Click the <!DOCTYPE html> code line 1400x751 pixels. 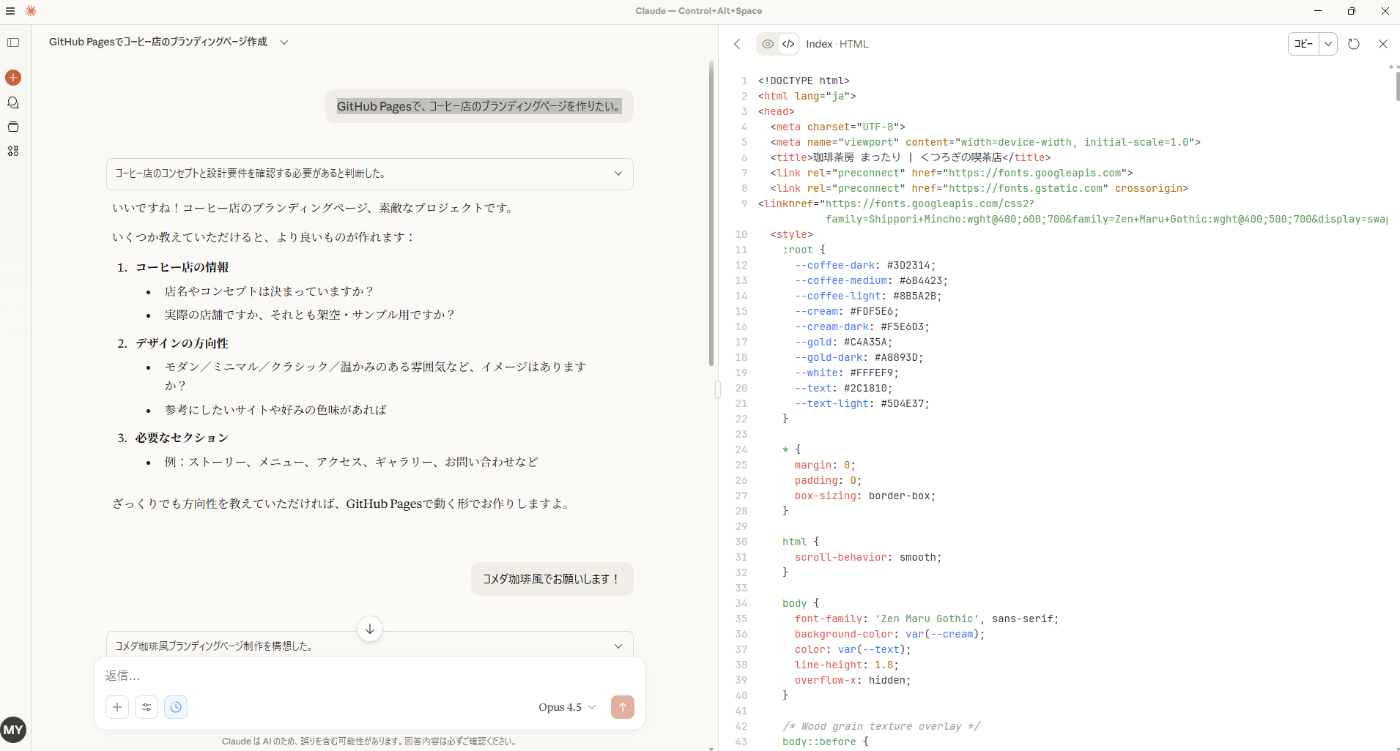(803, 81)
